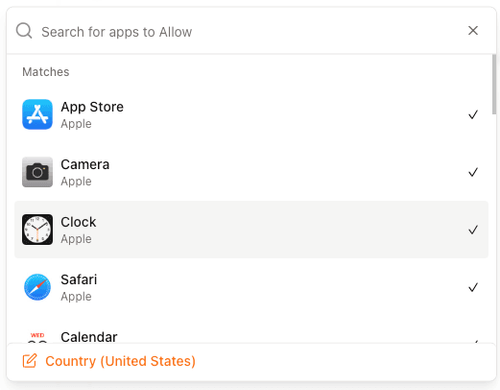
Task: Uncheck the App Store checkmark
Action: pyautogui.click(x=473, y=115)
